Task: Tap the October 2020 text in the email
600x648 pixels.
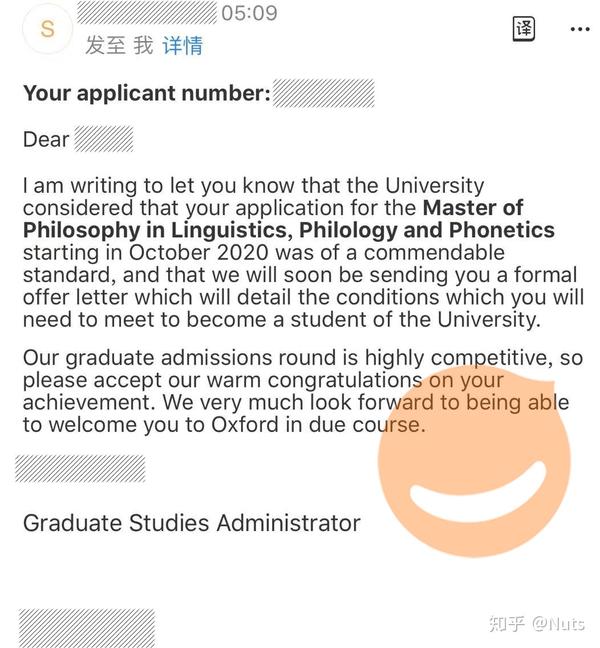Action: click(199, 253)
